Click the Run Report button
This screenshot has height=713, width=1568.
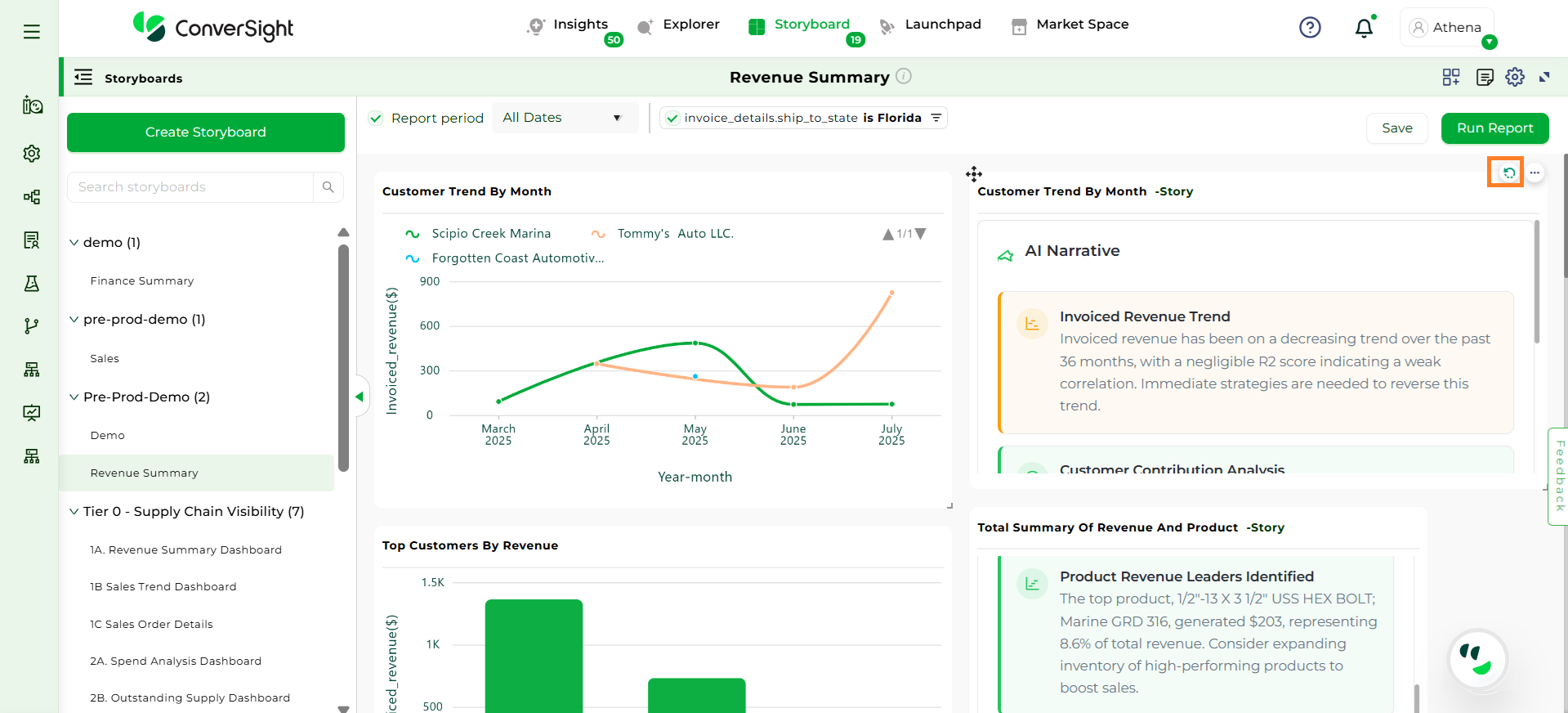point(1494,128)
